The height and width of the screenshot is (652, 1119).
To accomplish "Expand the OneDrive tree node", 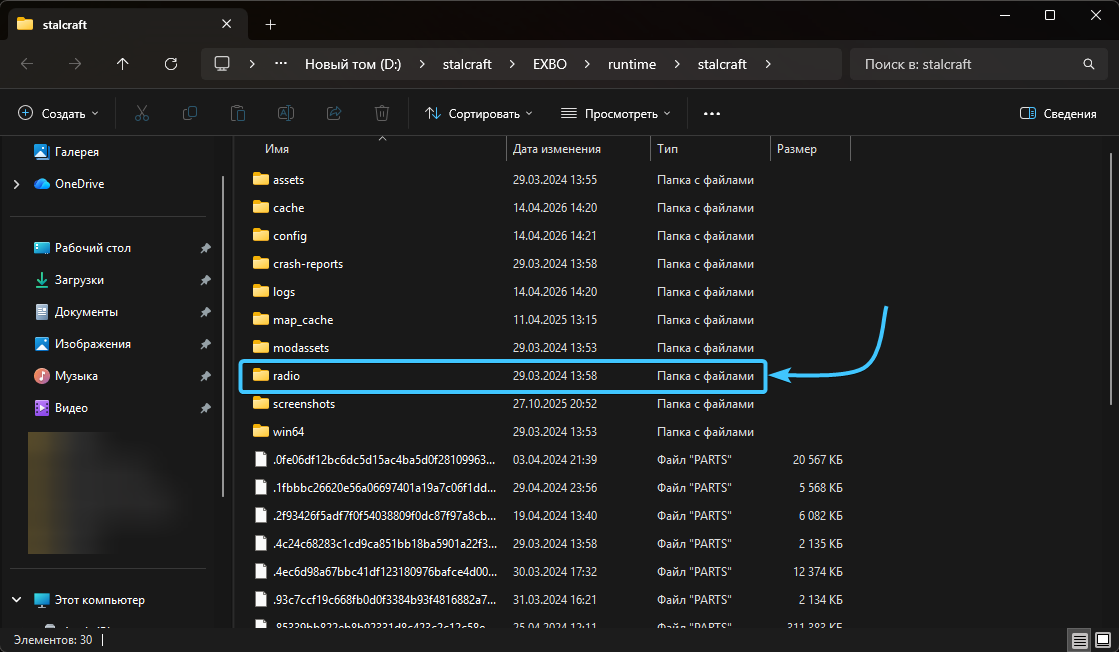I will [16, 184].
